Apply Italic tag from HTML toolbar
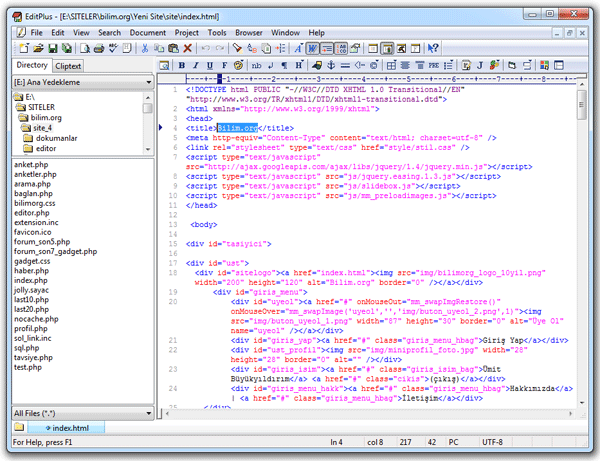The image size is (600, 461). [x=196, y=65]
